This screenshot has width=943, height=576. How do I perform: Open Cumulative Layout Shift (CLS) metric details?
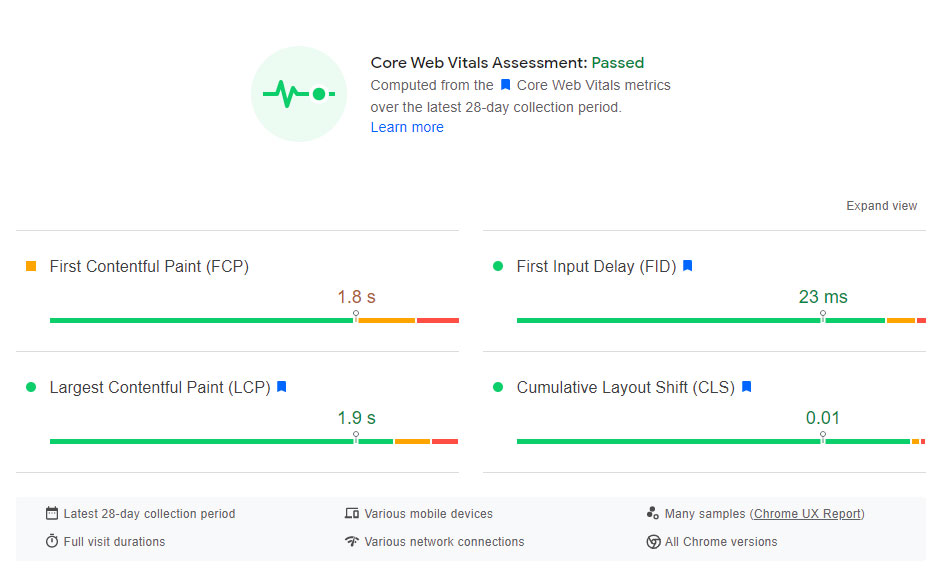coord(625,387)
